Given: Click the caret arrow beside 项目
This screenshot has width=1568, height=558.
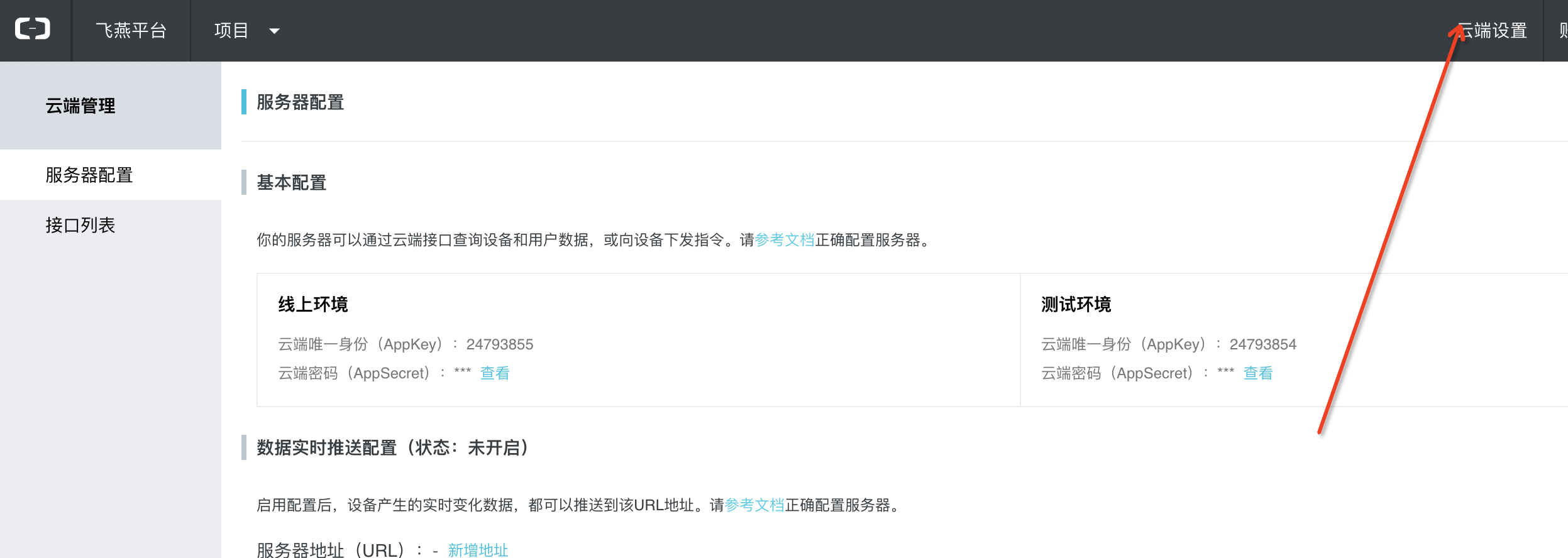Looking at the screenshot, I should pos(274,31).
